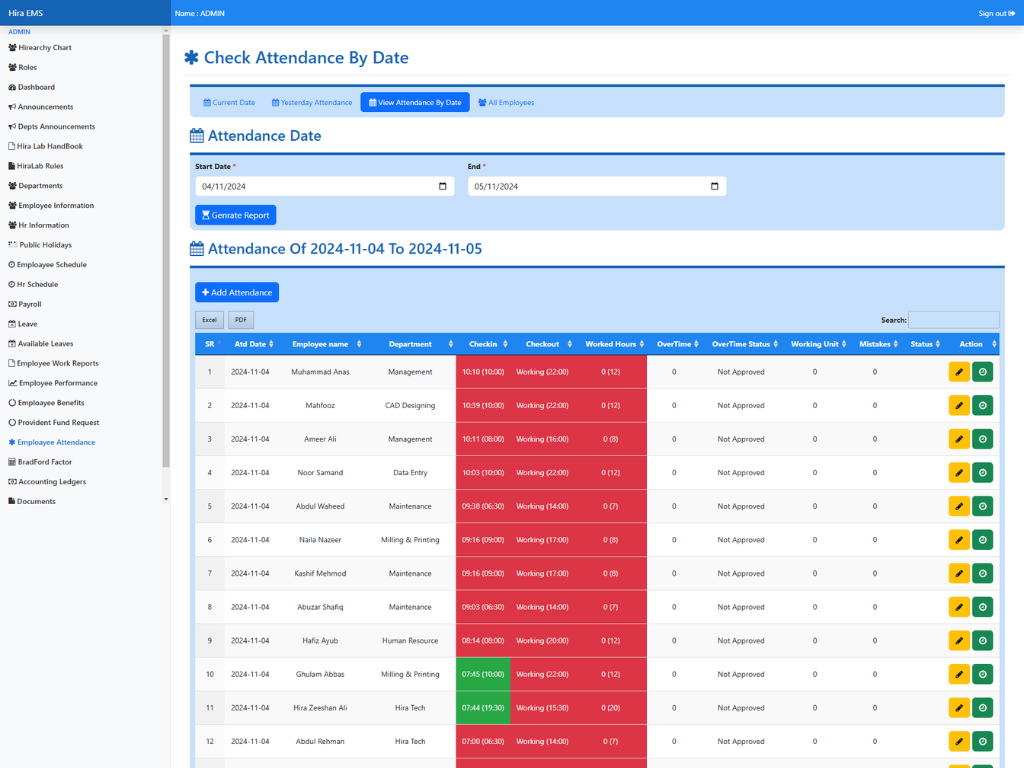
Task: Click the edit pencil icon for Hafiz Ayub
Action: pyautogui.click(x=959, y=640)
